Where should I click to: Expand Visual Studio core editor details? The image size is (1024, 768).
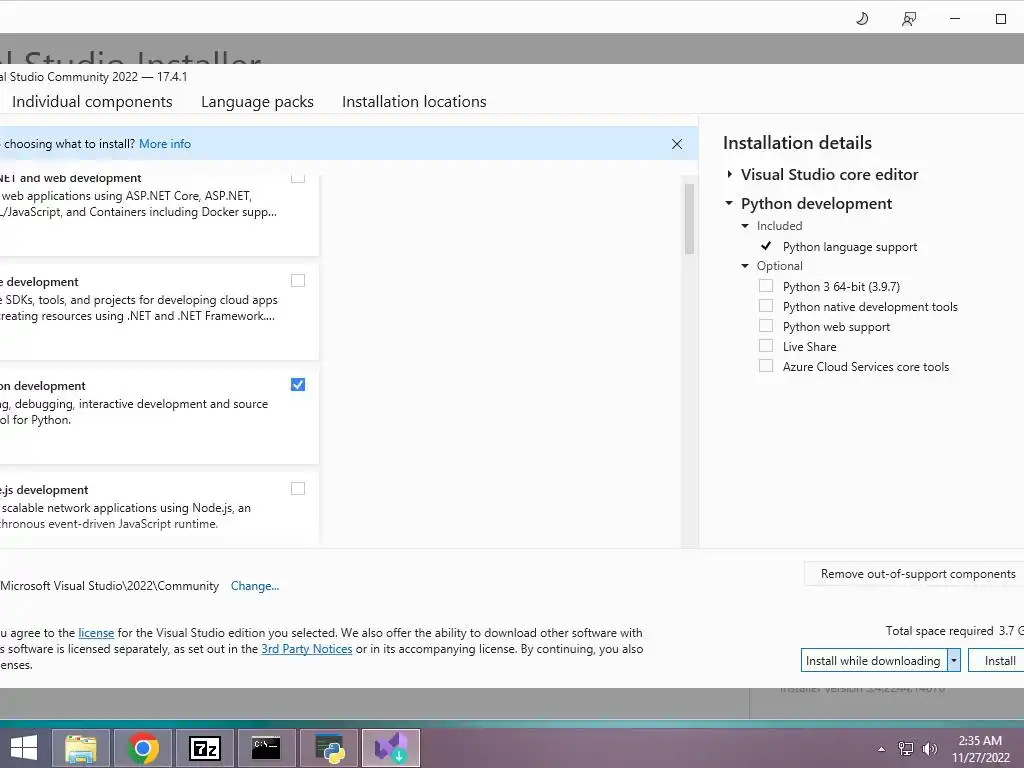coord(729,174)
